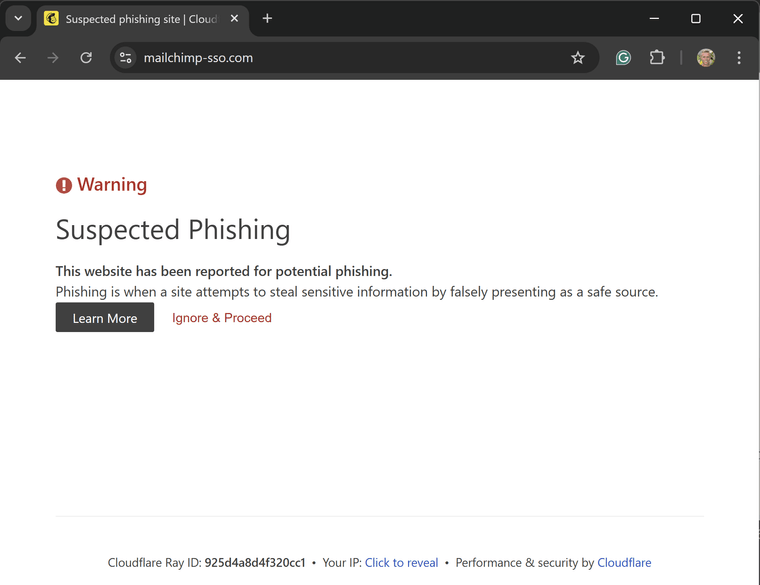Open the Chrome profile avatar
The height and width of the screenshot is (585, 760).
click(x=706, y=58)
